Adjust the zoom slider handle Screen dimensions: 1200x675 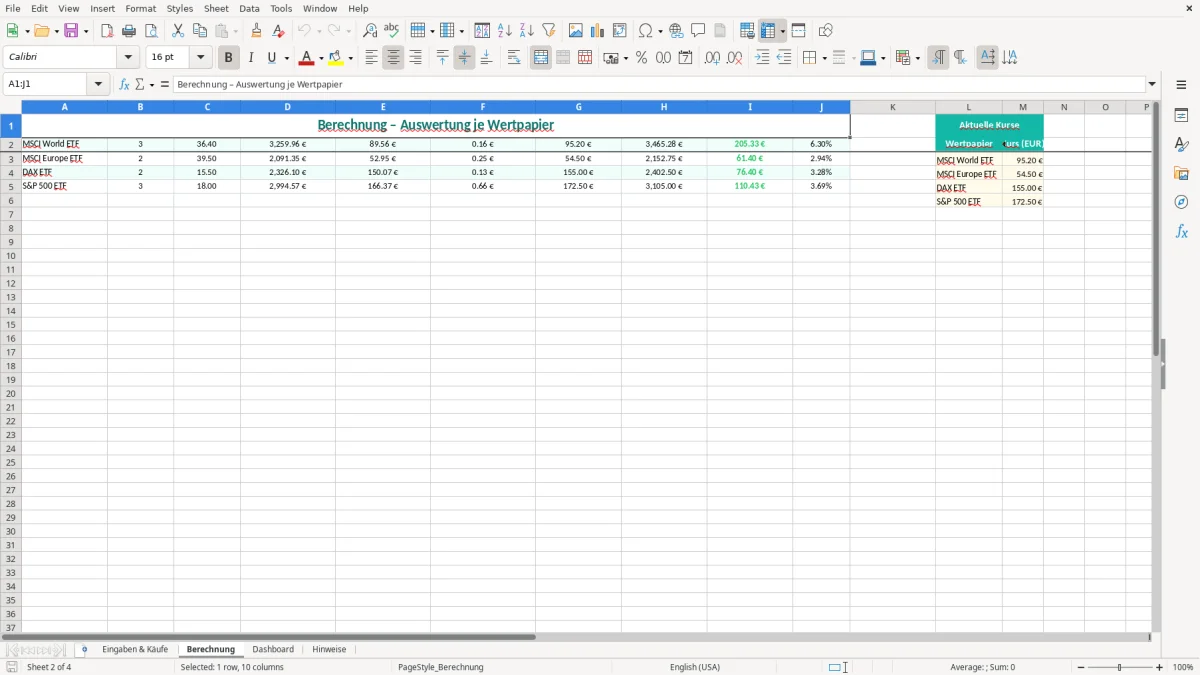click(x=1120, y=667)
